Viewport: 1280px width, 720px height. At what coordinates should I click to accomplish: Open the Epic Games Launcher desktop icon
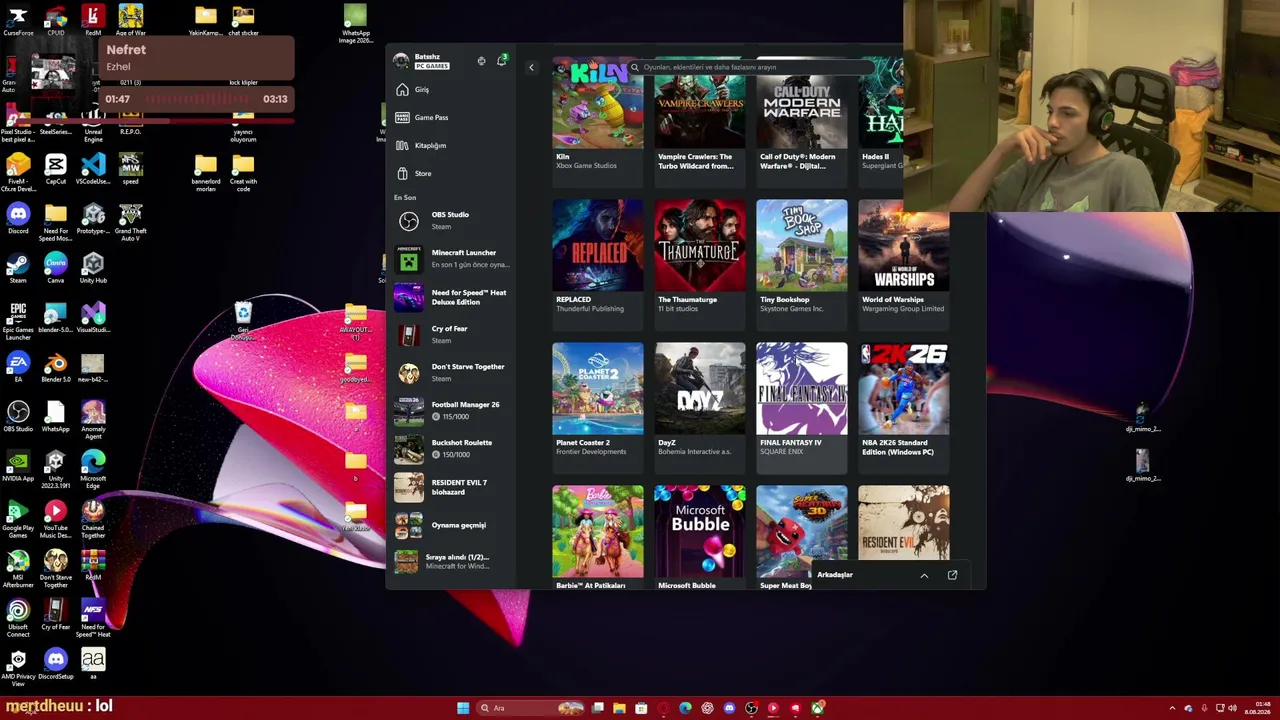point(18,320)
